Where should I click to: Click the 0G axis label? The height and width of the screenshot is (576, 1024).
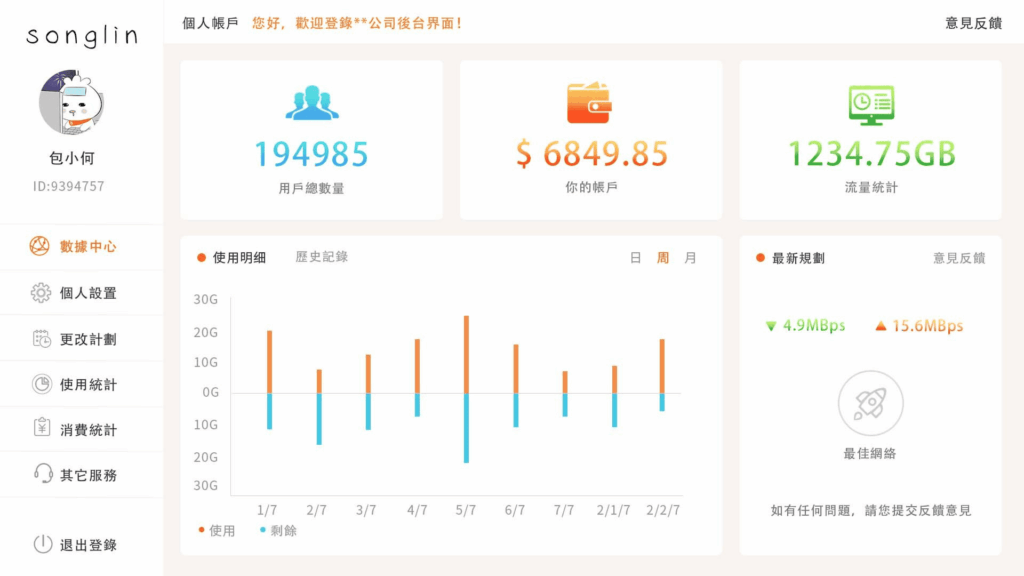210,392
